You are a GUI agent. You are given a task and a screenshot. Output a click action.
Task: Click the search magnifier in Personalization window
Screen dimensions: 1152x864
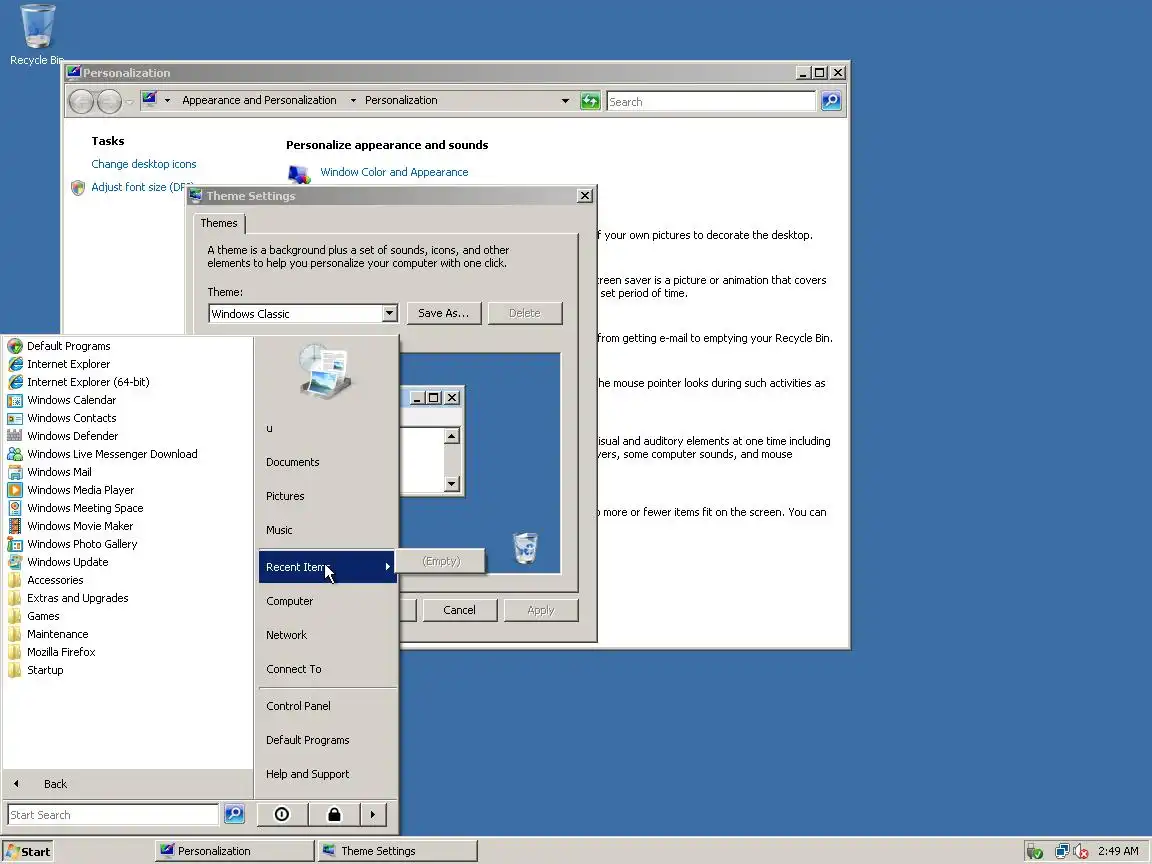tap(831, 101)
